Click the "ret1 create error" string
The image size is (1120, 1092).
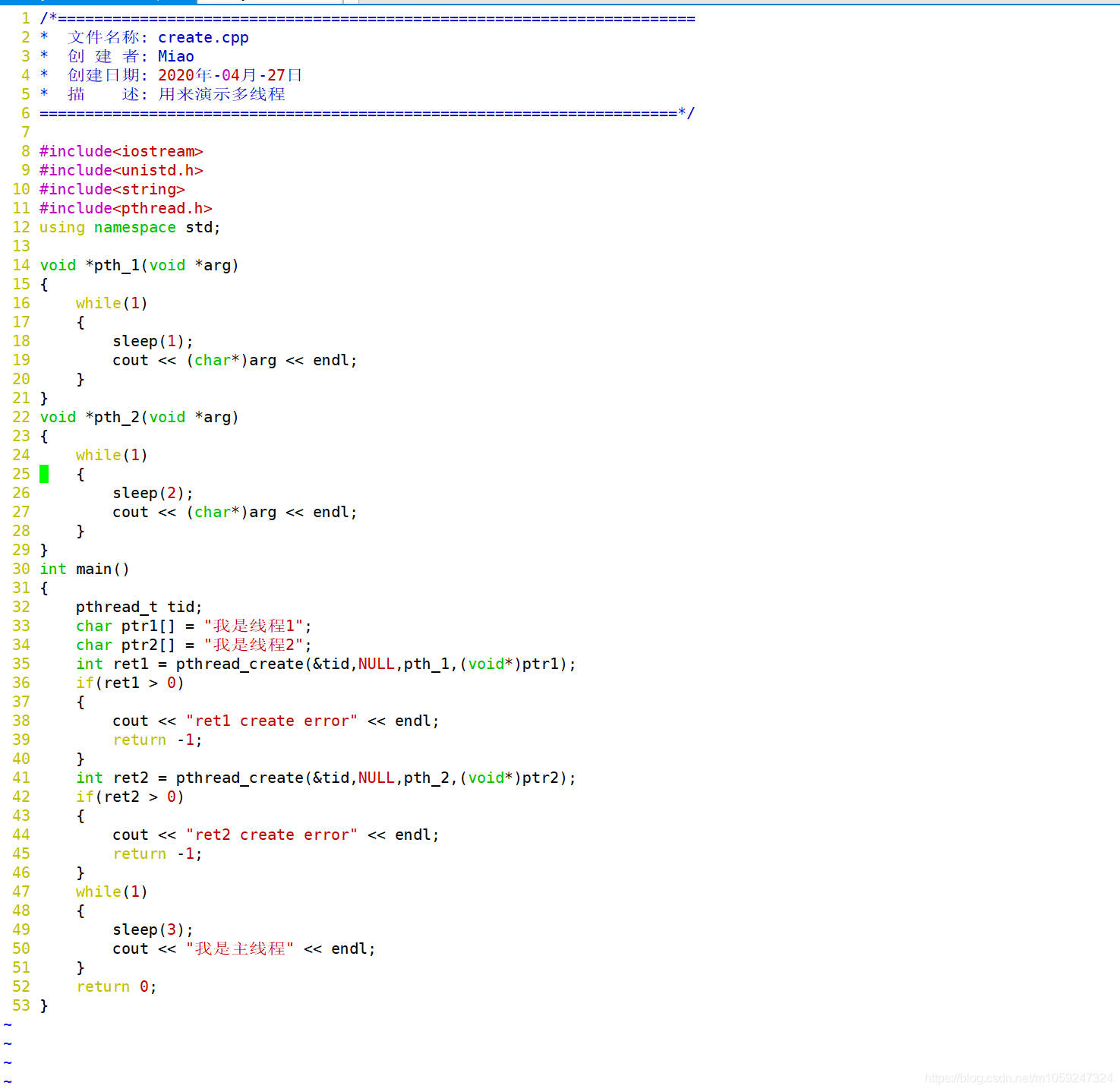pyautogui.click(x=272, y=721)
